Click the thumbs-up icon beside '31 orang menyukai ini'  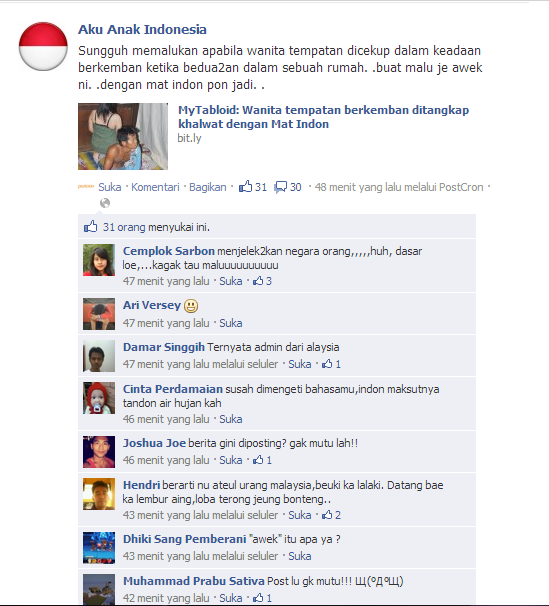(90, 227)
